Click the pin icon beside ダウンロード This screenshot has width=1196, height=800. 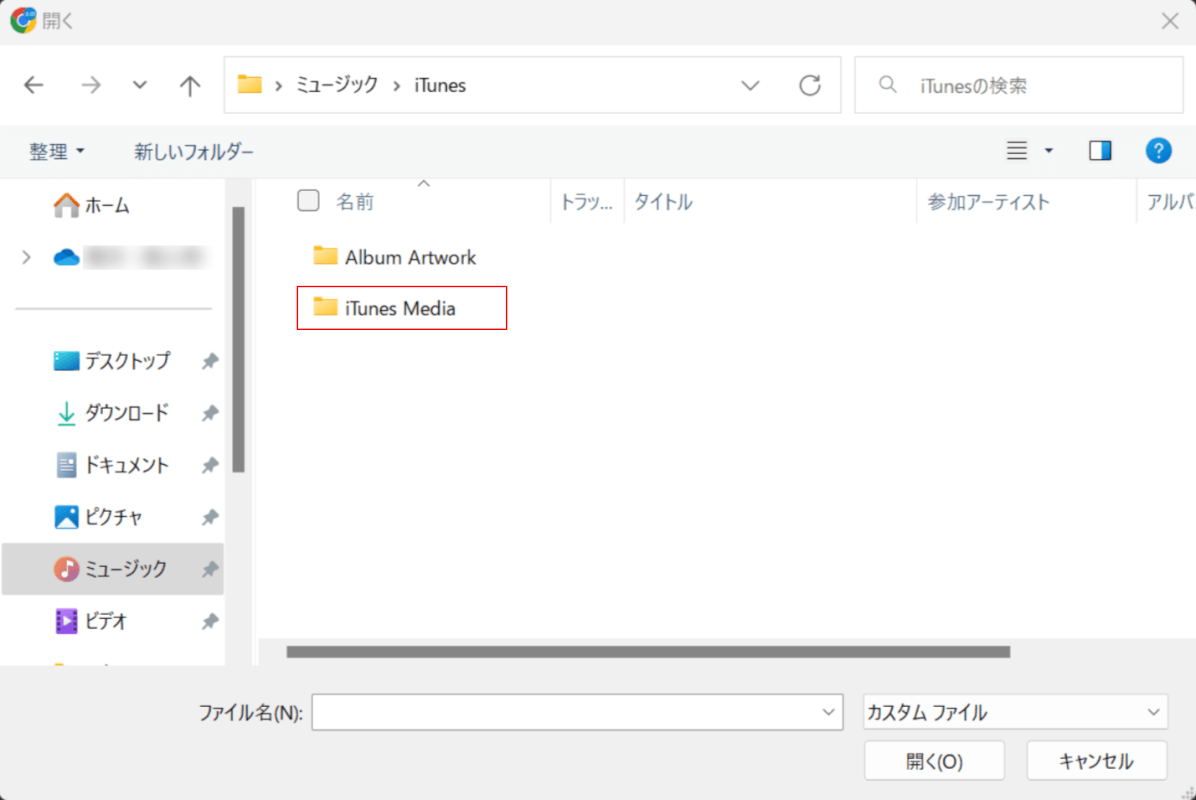[210, 413]
